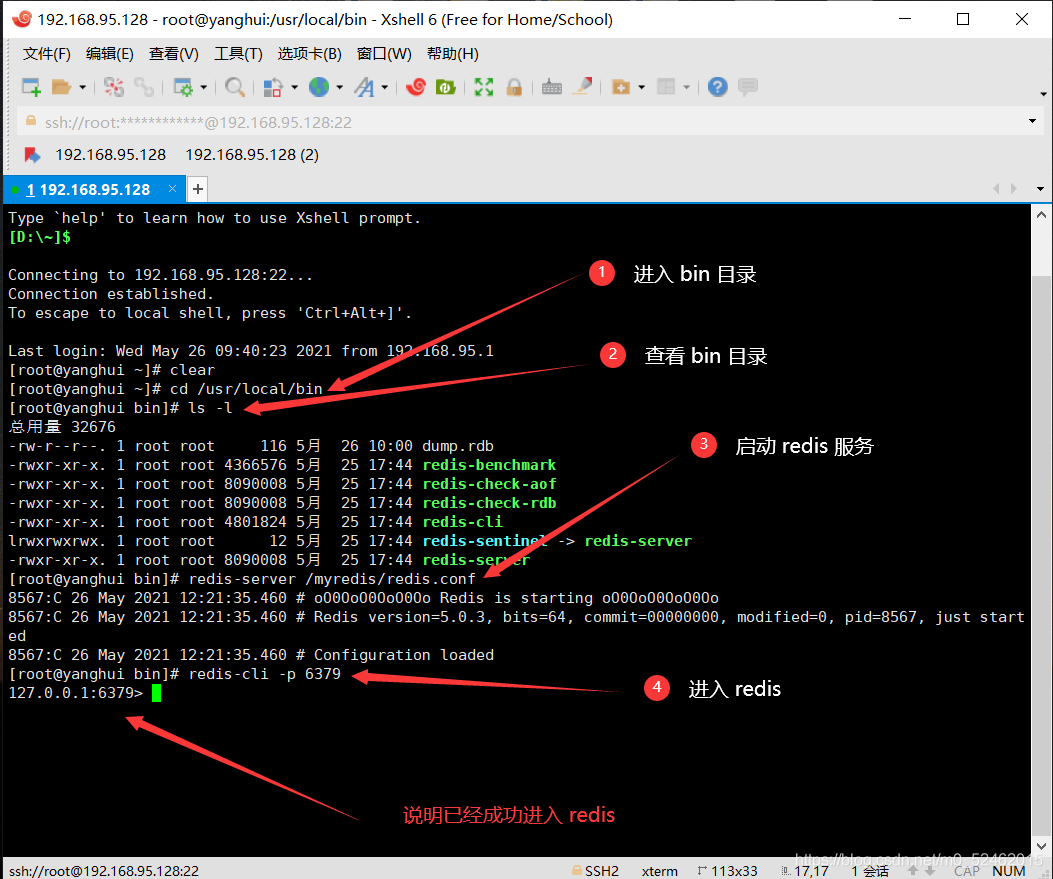The width and height of the screenshot is (1053, 879).
Task: Click the Lock Screen padlock icon
Action: [514, 87]
